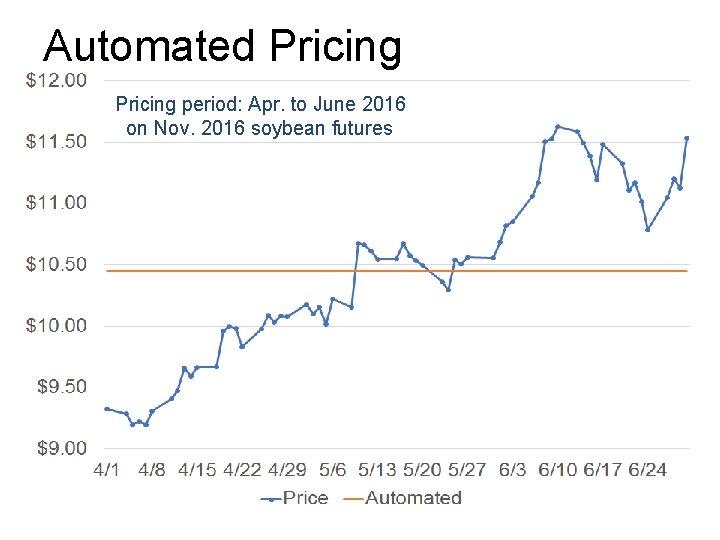Select the 4/1 date label on x-axis
Screen dimensions: 720x540
point(107,469)
